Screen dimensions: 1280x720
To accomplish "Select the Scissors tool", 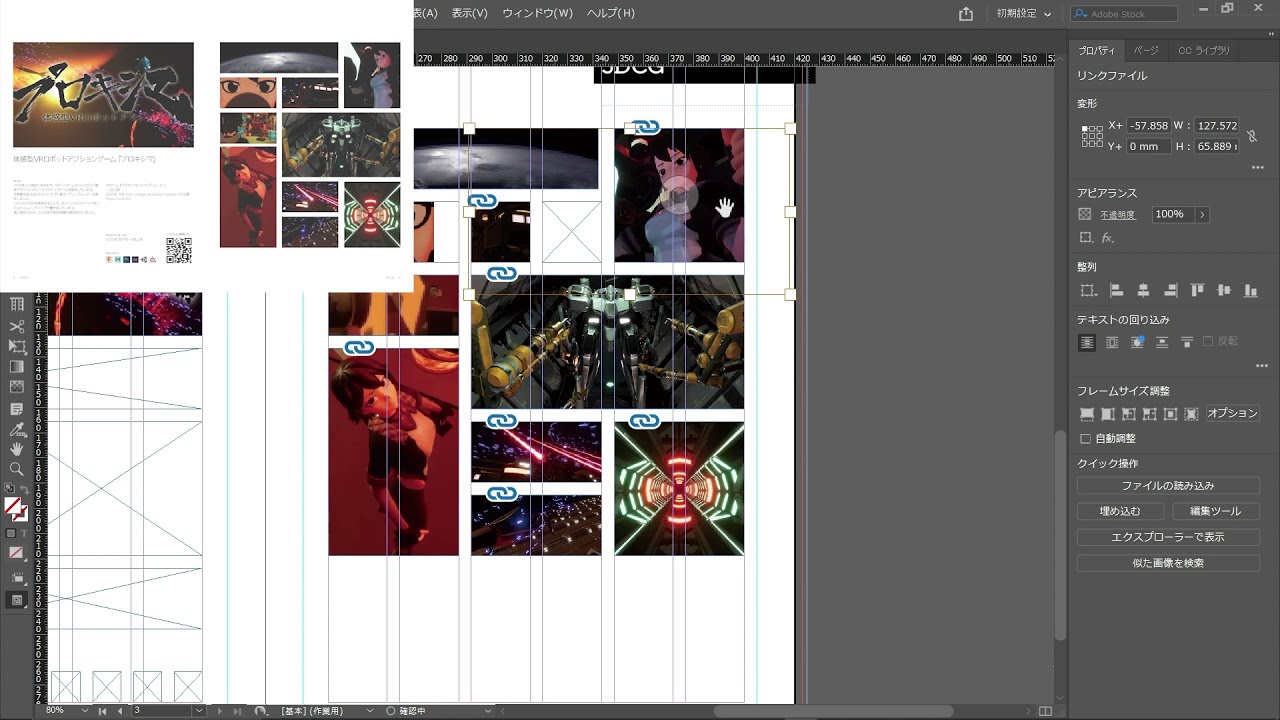I will [x=17, y=326].
